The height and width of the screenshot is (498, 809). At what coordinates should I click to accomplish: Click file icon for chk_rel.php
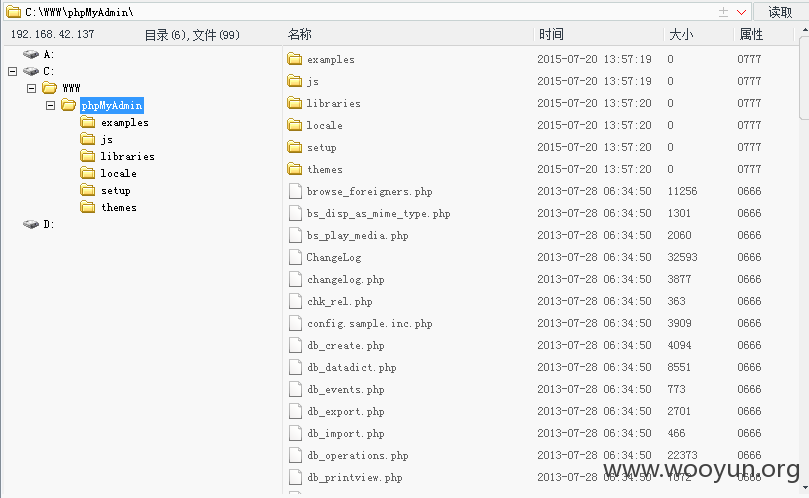(x=295, y=301)
